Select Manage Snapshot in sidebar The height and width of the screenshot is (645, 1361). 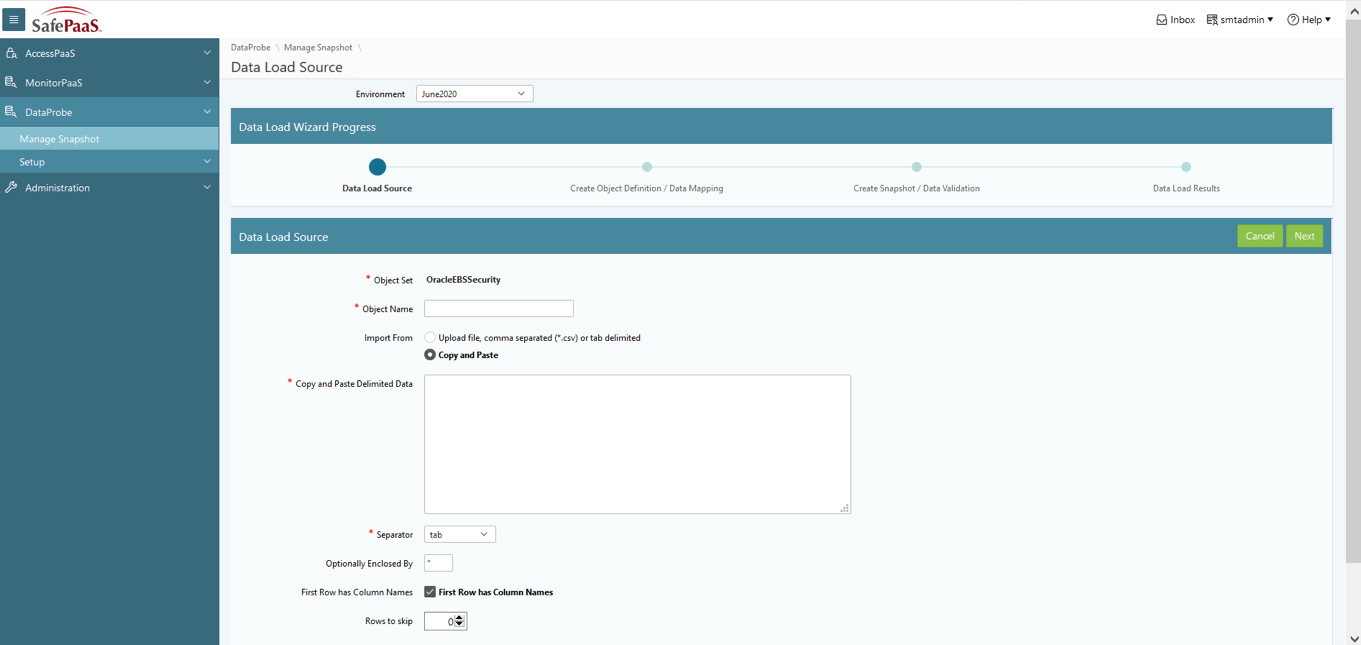point(109,139)
